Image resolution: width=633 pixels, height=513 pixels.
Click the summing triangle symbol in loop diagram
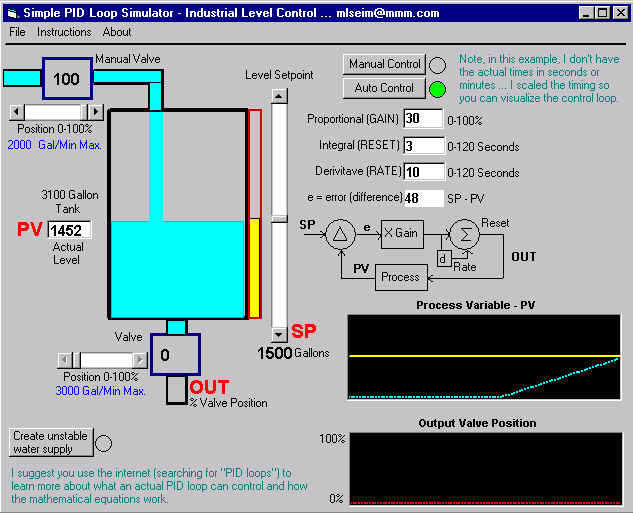click(338, 233)
